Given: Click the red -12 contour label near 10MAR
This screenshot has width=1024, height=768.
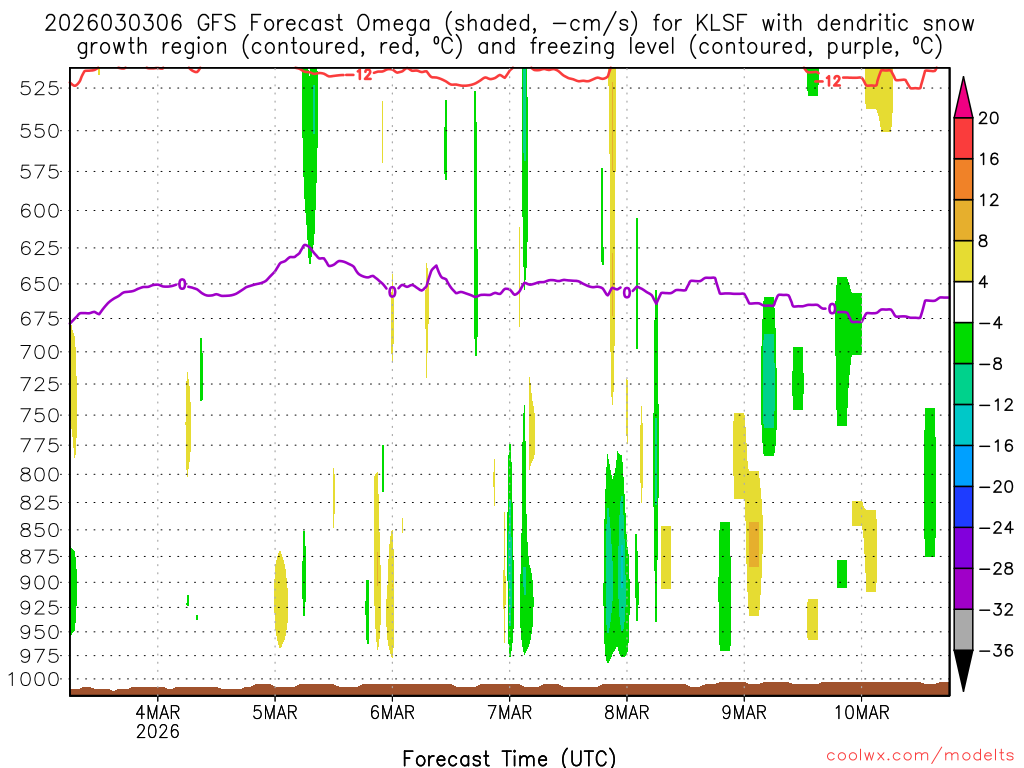Looking at the screenshot, I should [x=827, y=81].
